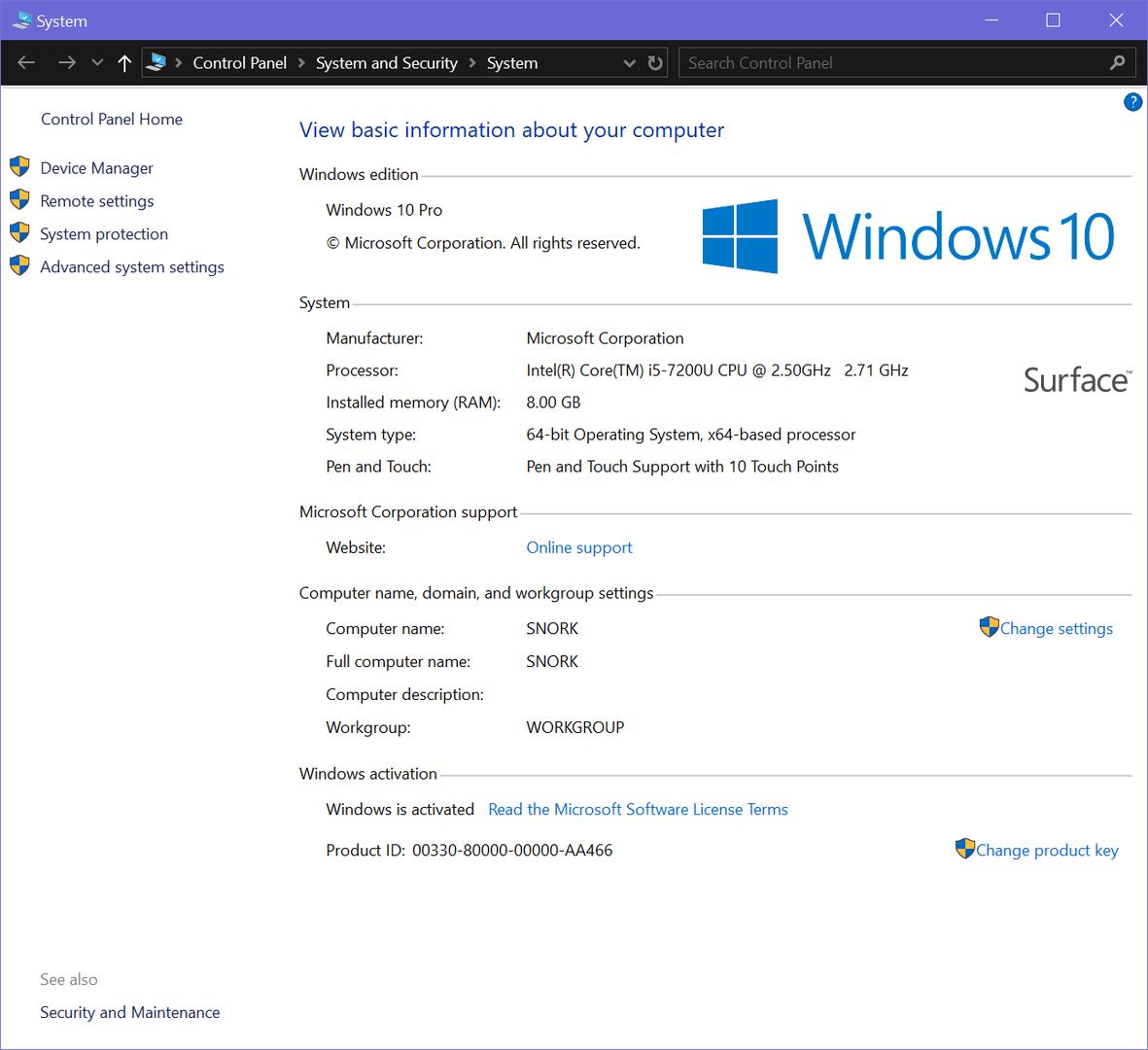Click the Online support link
This screenshot has width=1148, height=1050.
[579, 547]
